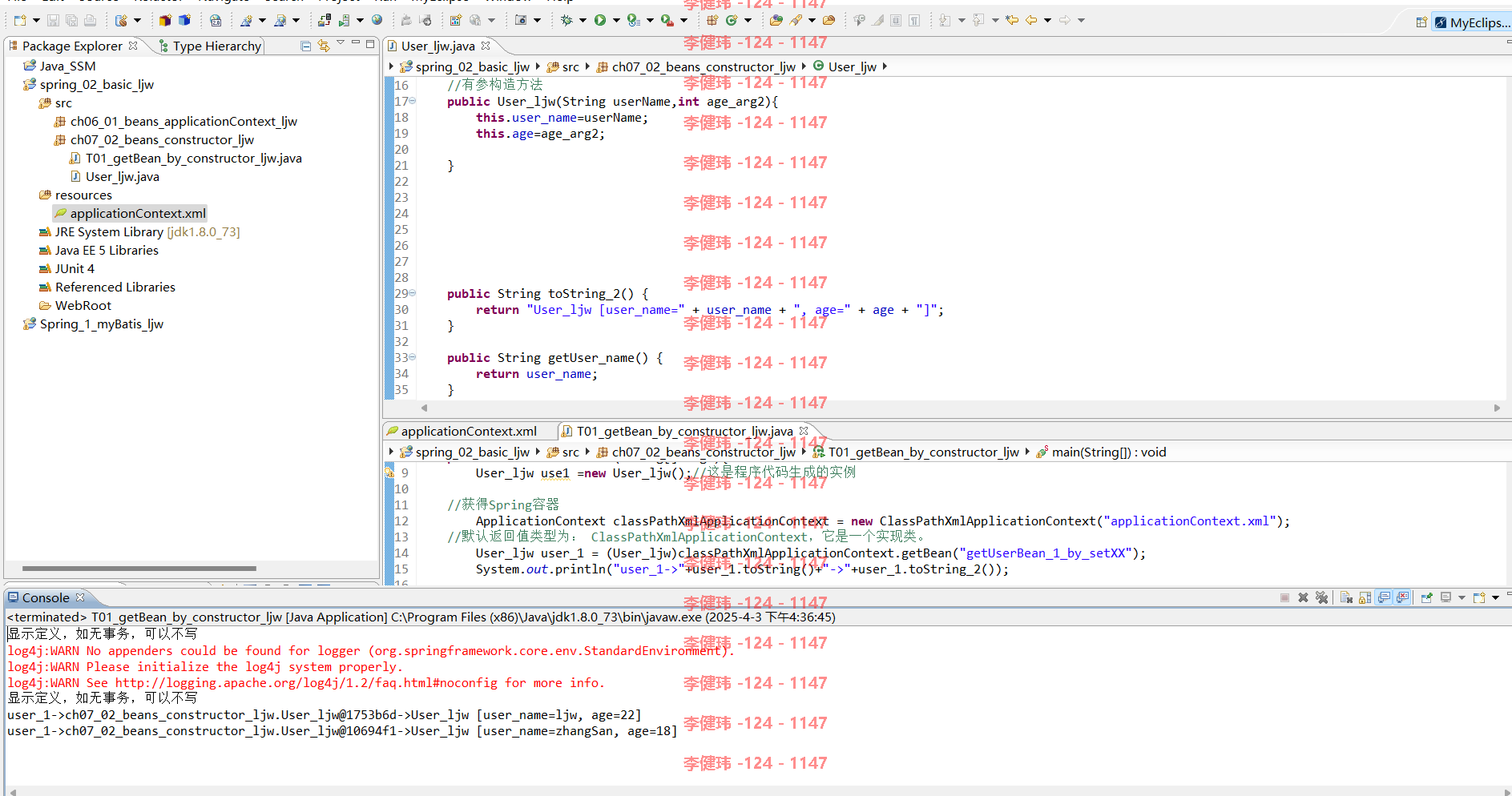The image size is (1512, 796).
Task: Select applicationContext.xml in Package Explorer
Action: click(130, 213)
